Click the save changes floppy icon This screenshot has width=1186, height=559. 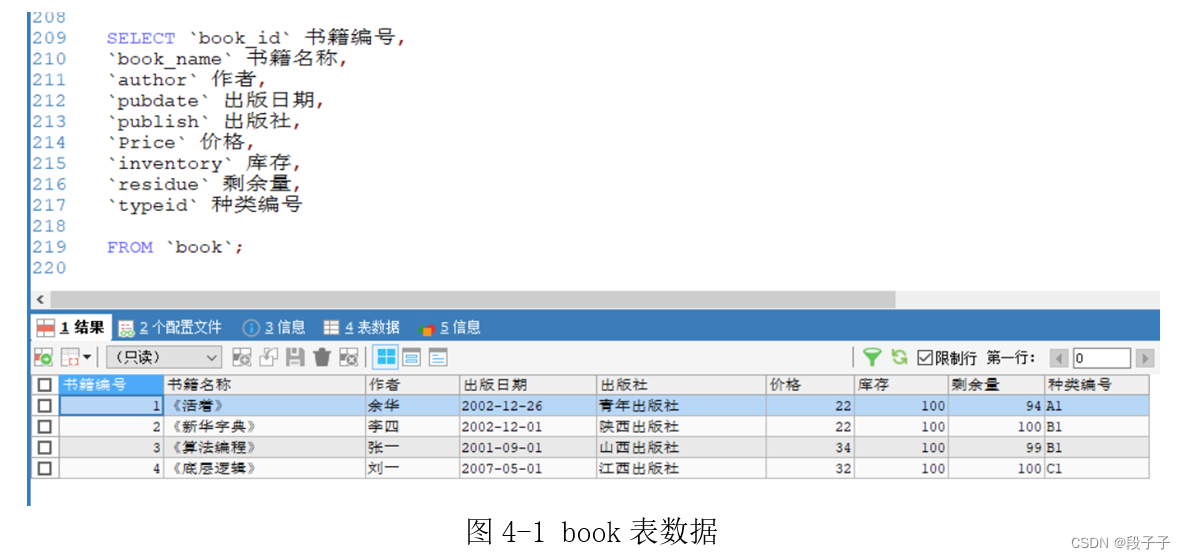click(296, 357)
